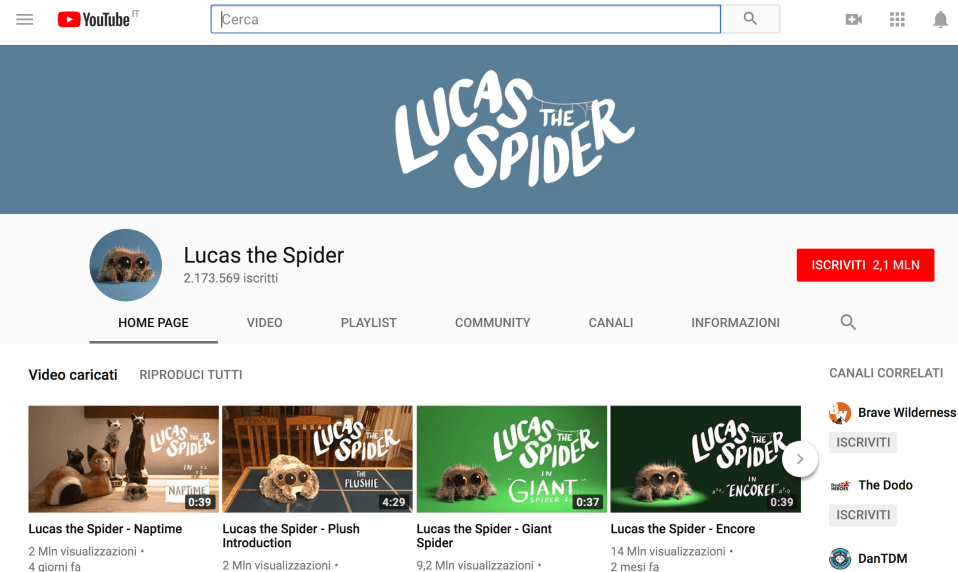Switch to the CANALI tab

coord(611,323)
